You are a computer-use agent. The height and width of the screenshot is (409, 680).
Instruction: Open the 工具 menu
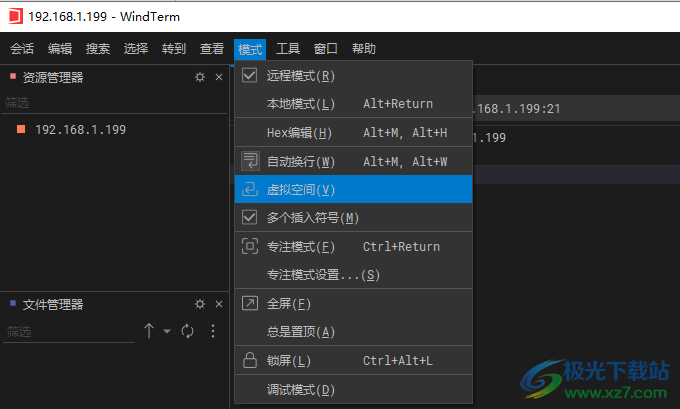click(x=288, y=49)
